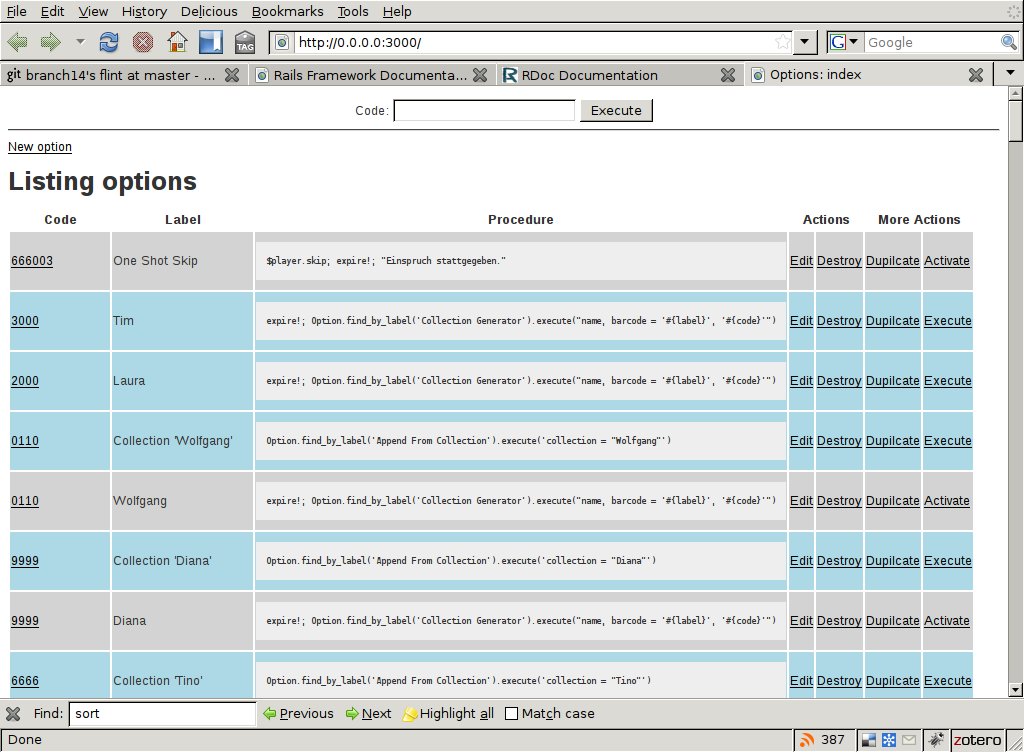Click into the Code input field
Screen dimensions: 1024x752
(484, 110)
